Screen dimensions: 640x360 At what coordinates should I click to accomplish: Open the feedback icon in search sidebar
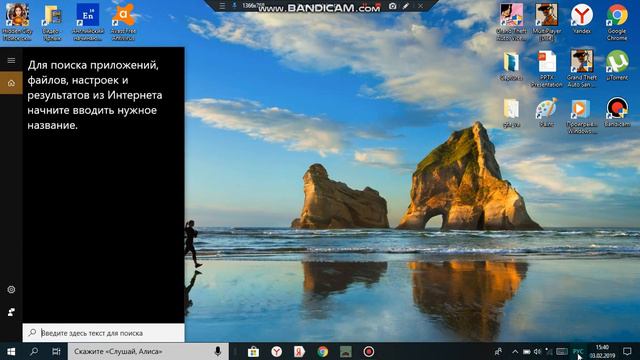click(11, 312)
